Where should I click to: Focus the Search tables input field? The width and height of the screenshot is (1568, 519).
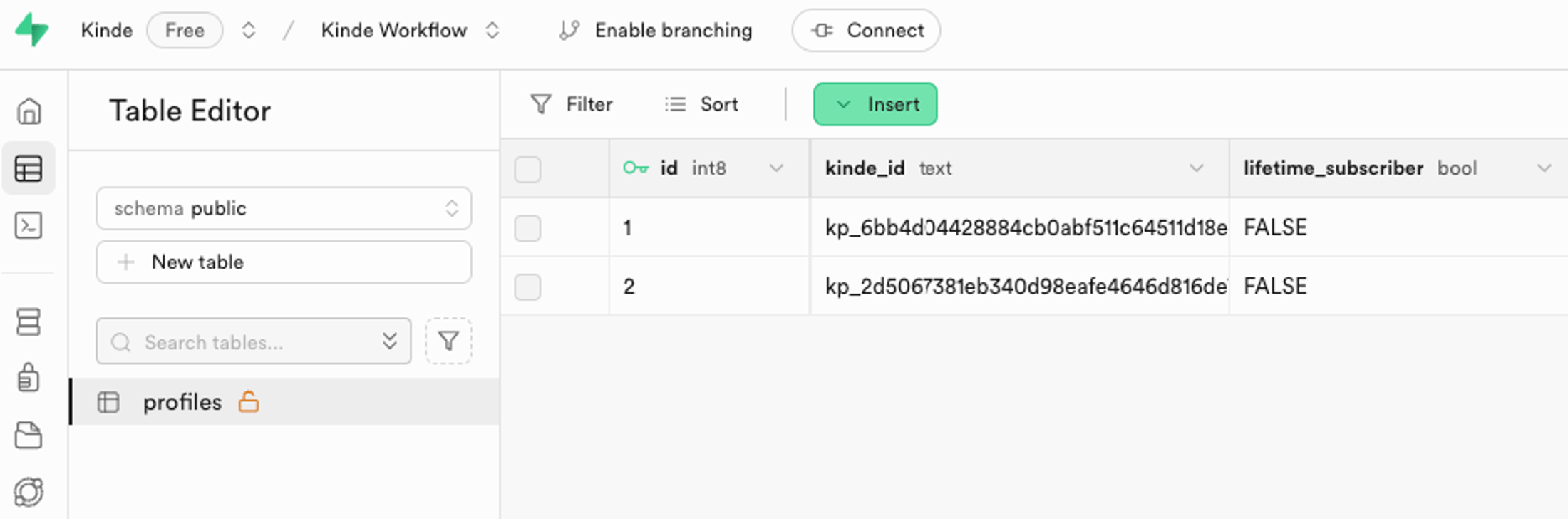tap(242, 342)
